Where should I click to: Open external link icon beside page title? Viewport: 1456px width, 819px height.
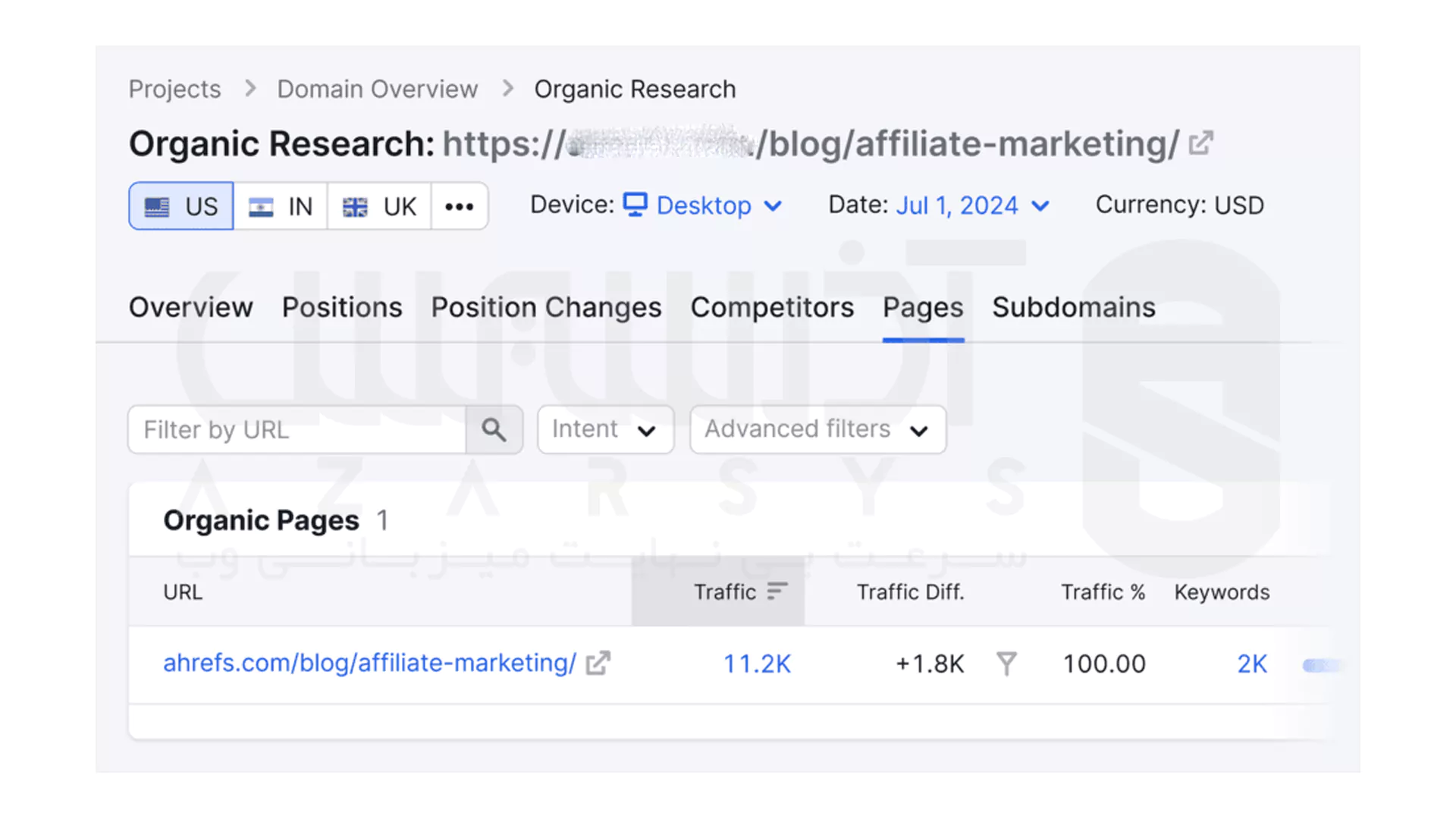click(1200, 143)
